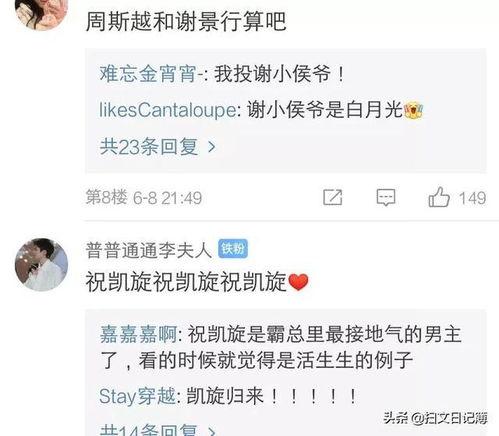
Task: Click the 149 like count
Action: click(472, 198)
